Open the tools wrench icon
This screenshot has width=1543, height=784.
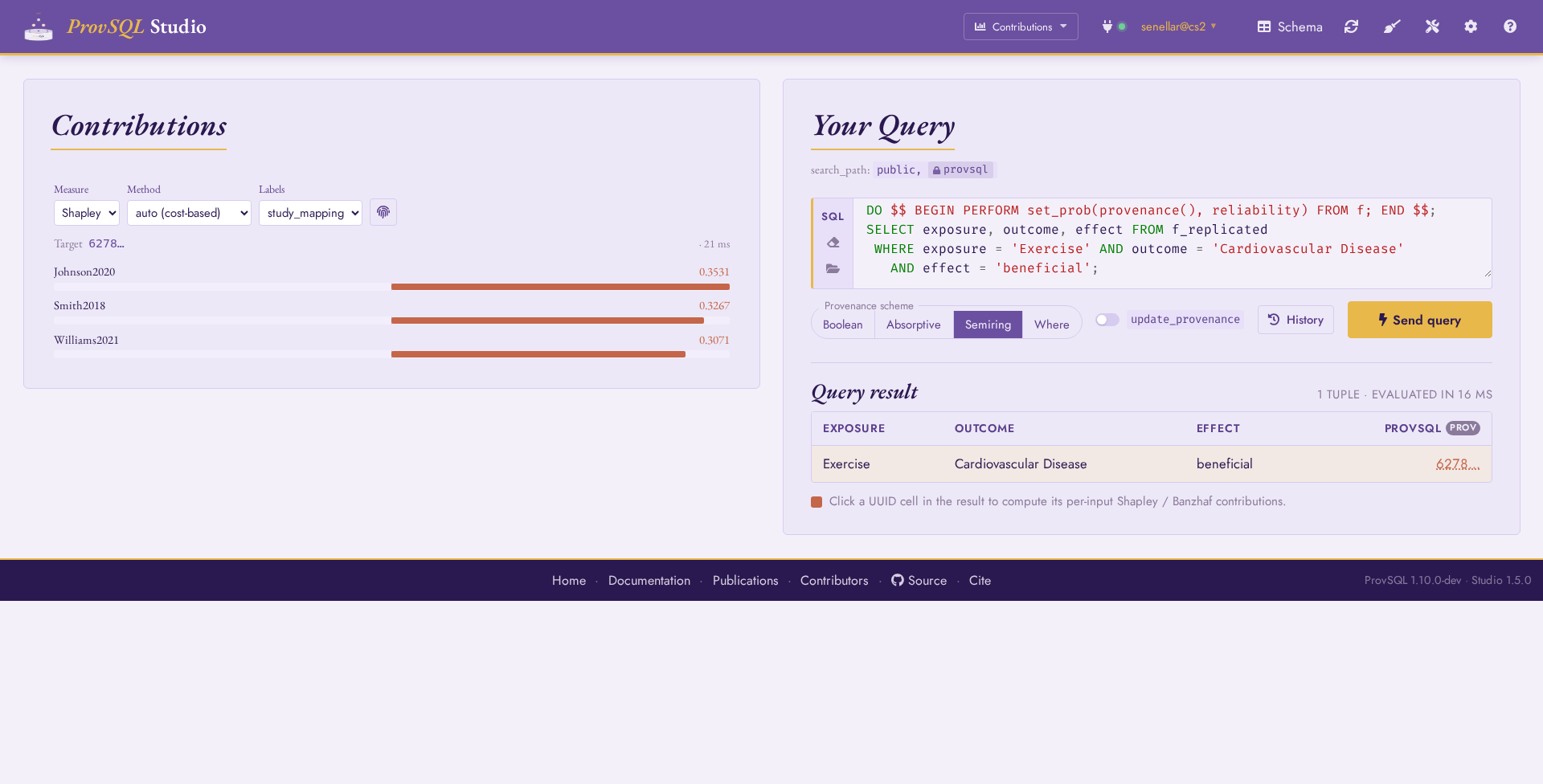(1432, 27)
